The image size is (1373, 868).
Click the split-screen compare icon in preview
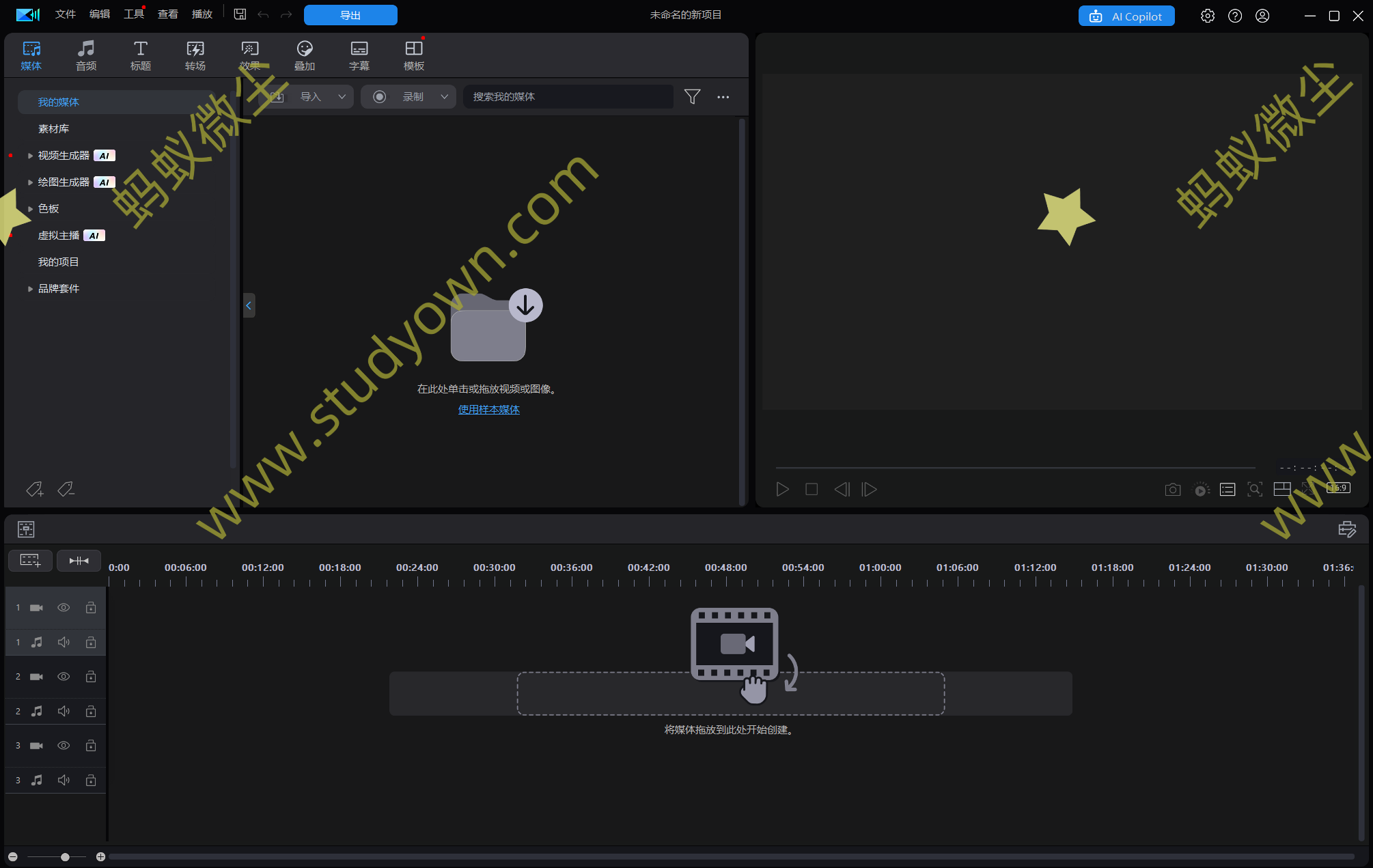(1282, 490)
